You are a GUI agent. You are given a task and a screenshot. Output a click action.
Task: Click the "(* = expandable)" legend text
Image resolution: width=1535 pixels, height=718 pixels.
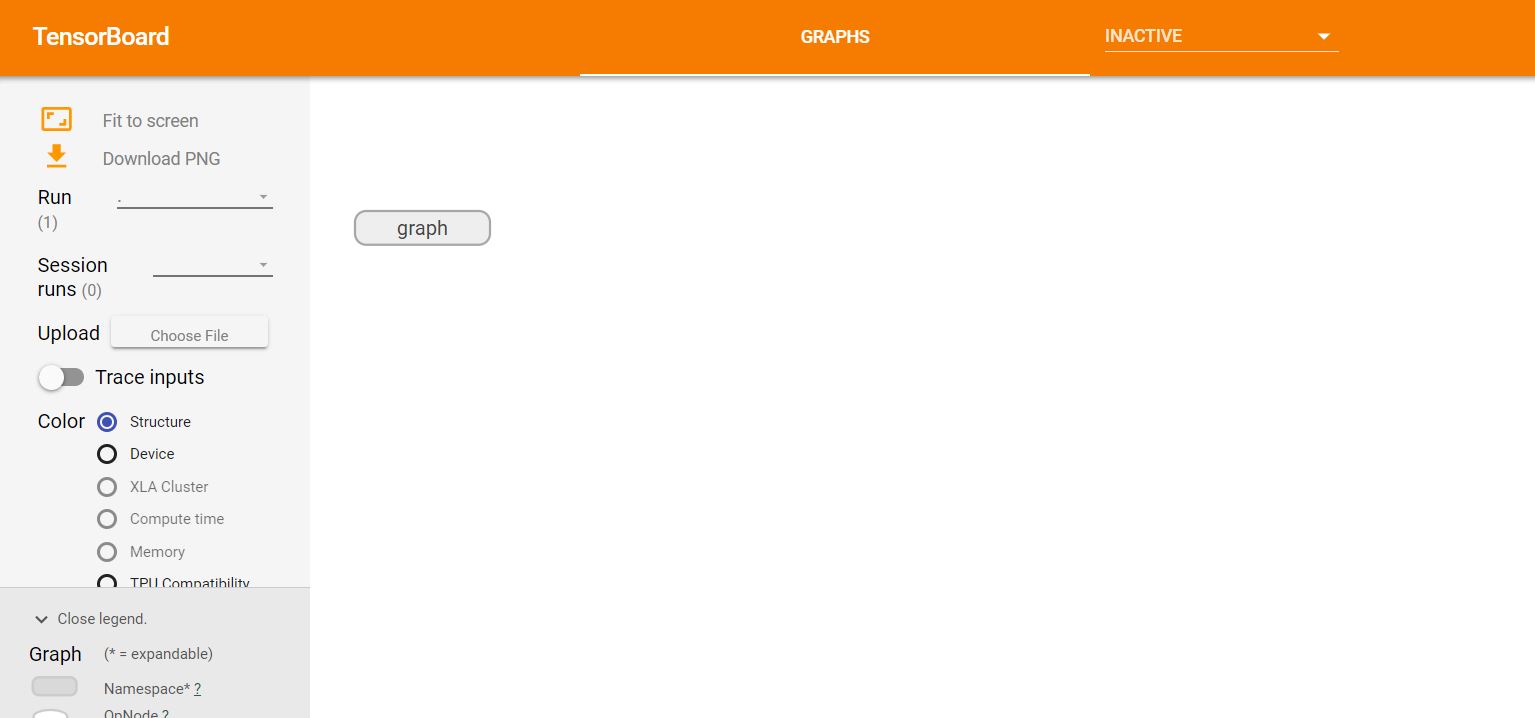(x=158, y=654)
